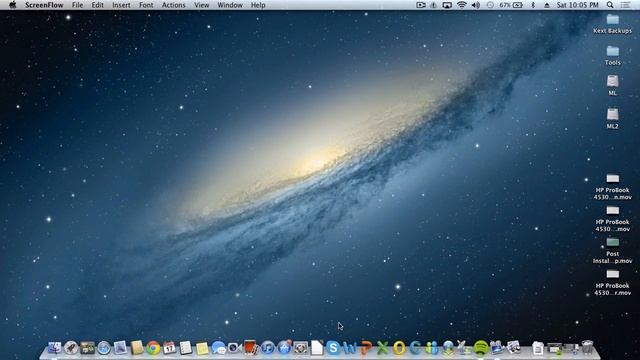
Task: Open Spotlight search magnifier
Action: (x=610, y=5)
